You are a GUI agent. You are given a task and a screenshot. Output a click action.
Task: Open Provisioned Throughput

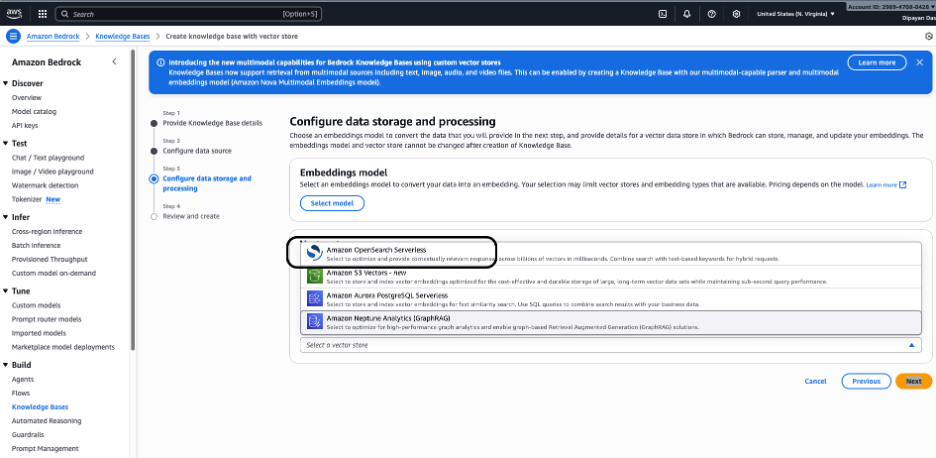click(50, 259)
